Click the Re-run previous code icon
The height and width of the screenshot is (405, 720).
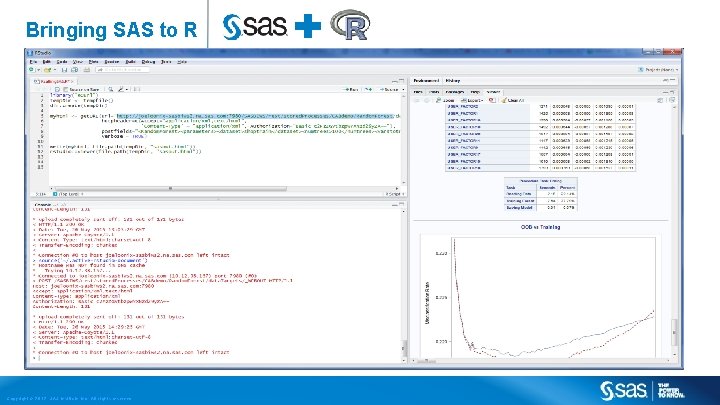368,89
